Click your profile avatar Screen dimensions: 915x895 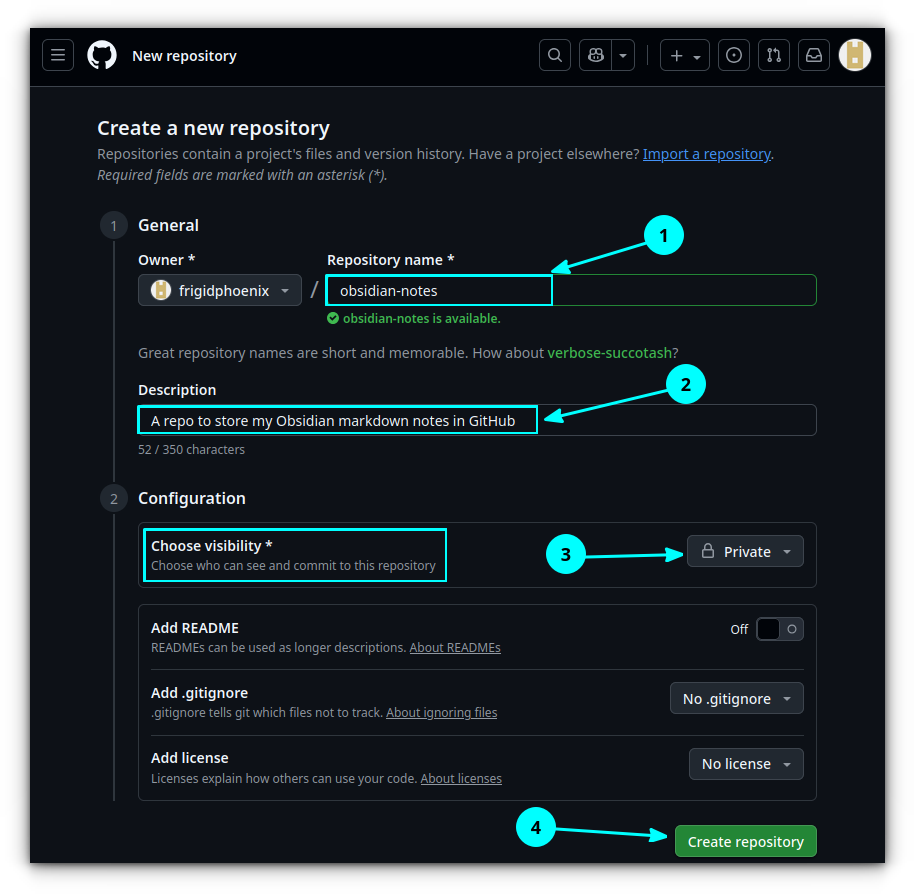pyautogui.click(x=854, y=55)
